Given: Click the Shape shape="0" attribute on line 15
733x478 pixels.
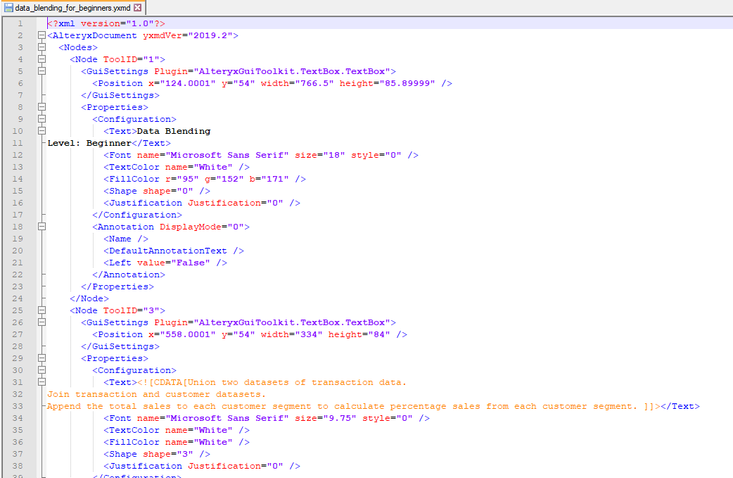Looking at the screenshot, I should pos(168,191).
